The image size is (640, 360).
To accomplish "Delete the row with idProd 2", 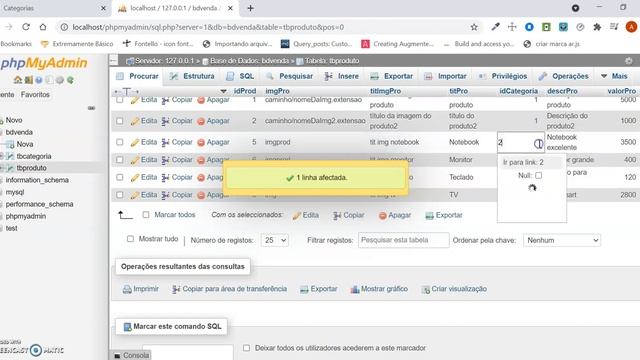I will (x=213, y=121).
